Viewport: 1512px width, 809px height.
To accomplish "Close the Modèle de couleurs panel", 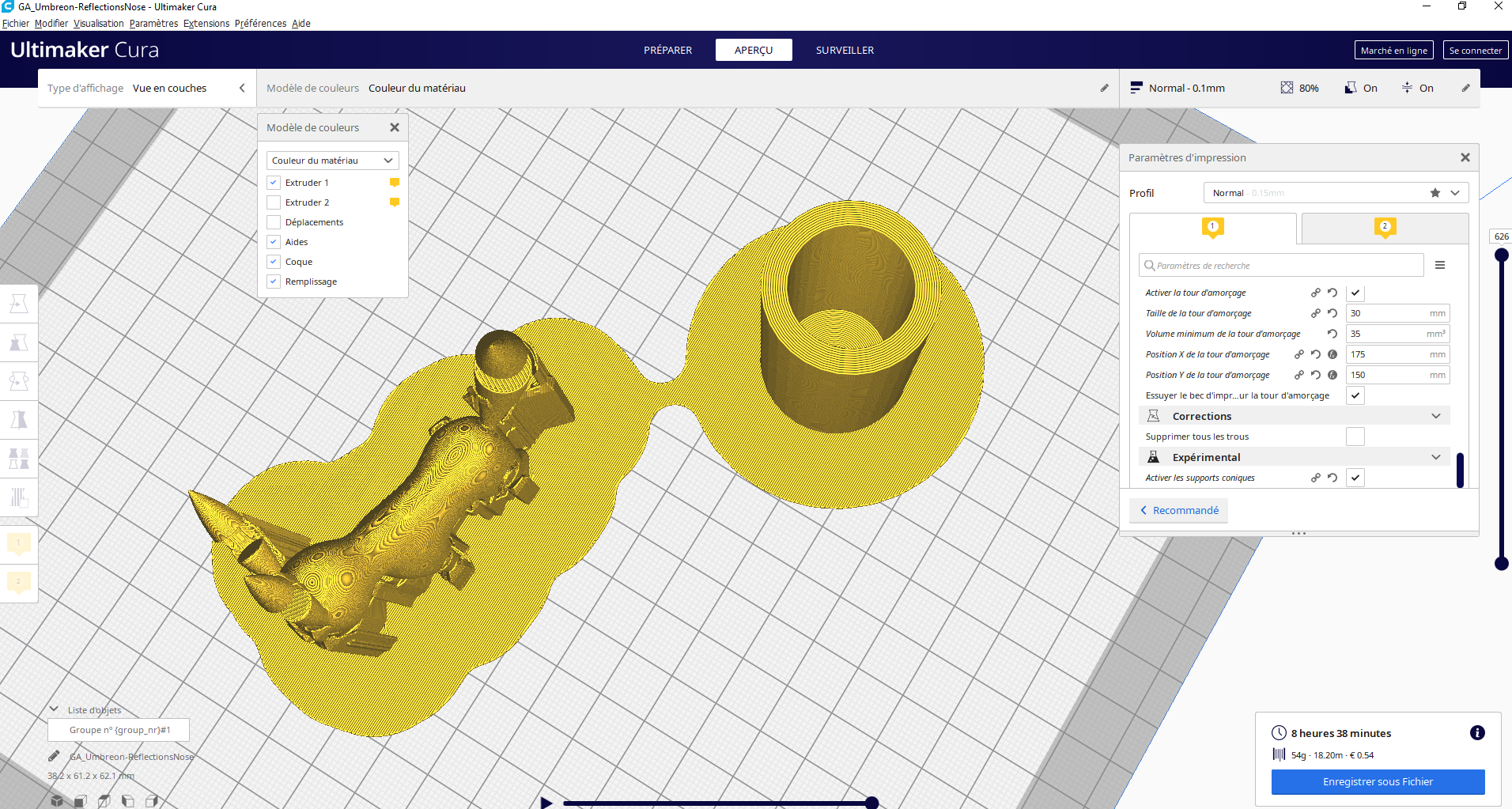I will tap(395, 127).
